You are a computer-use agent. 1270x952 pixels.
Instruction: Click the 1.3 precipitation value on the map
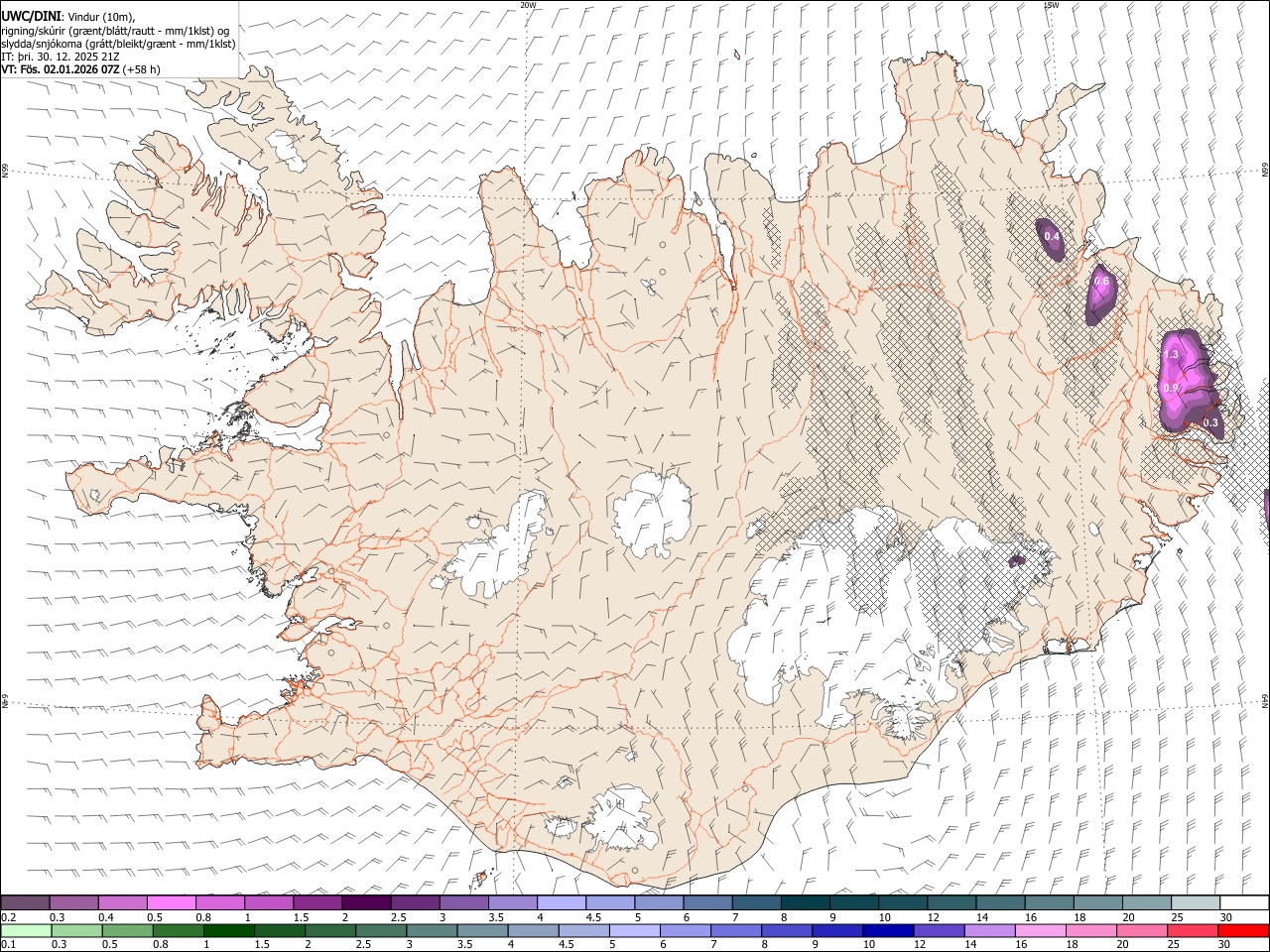coord(1171,355)
